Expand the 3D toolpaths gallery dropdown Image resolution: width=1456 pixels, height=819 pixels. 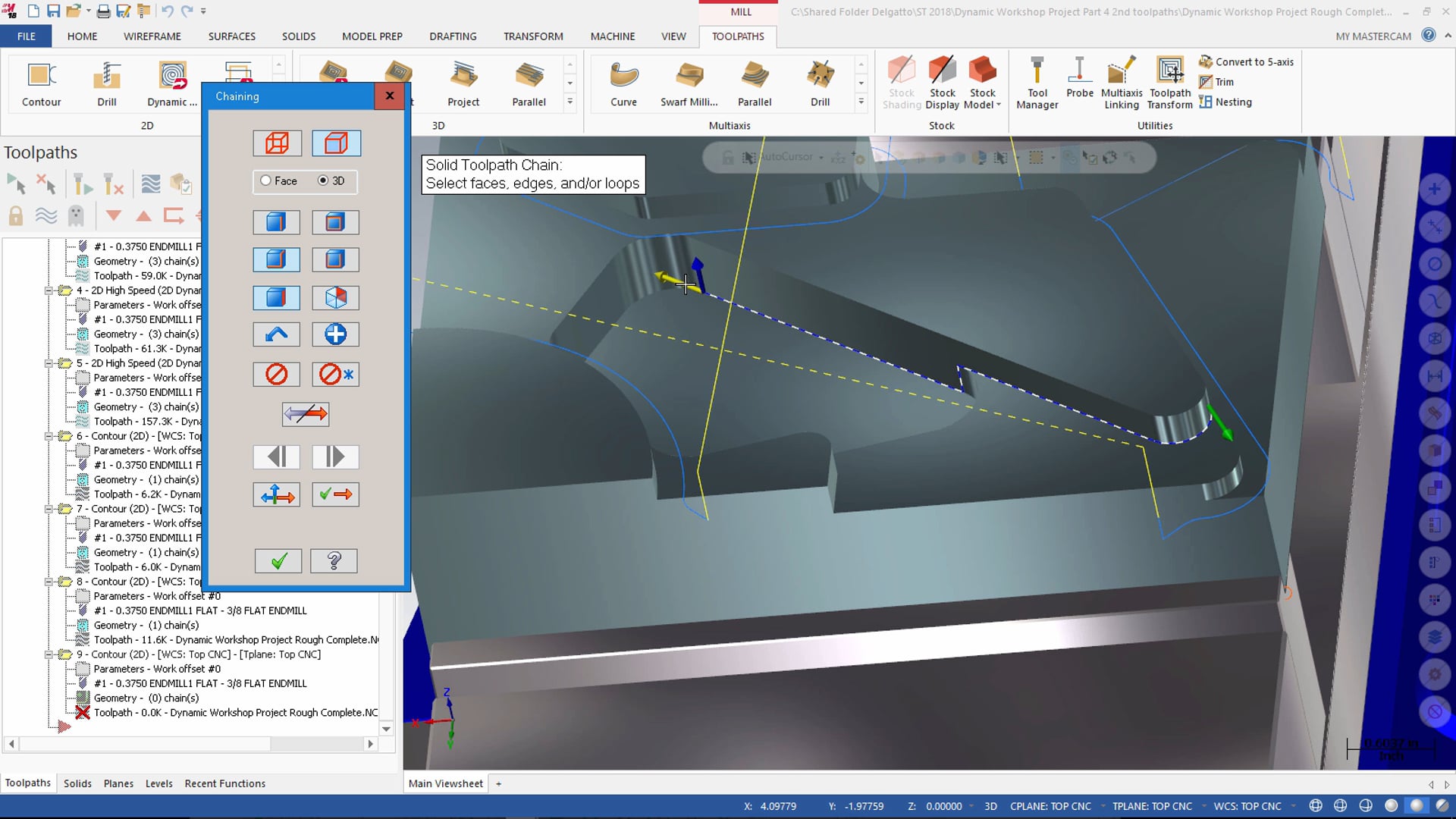tap(570, 102)
